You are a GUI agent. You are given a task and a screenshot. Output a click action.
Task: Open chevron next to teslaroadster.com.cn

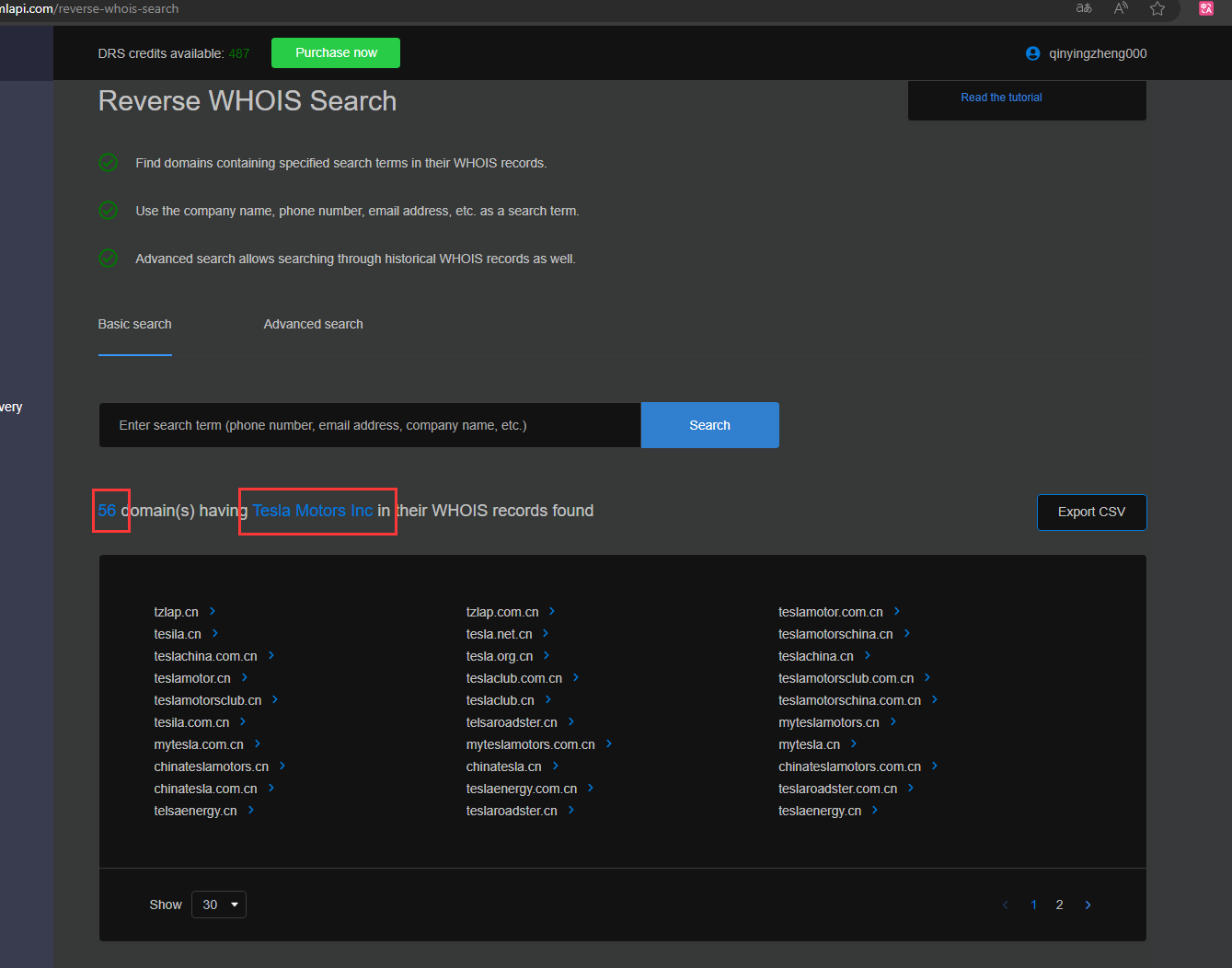click(x=911, y=788)
